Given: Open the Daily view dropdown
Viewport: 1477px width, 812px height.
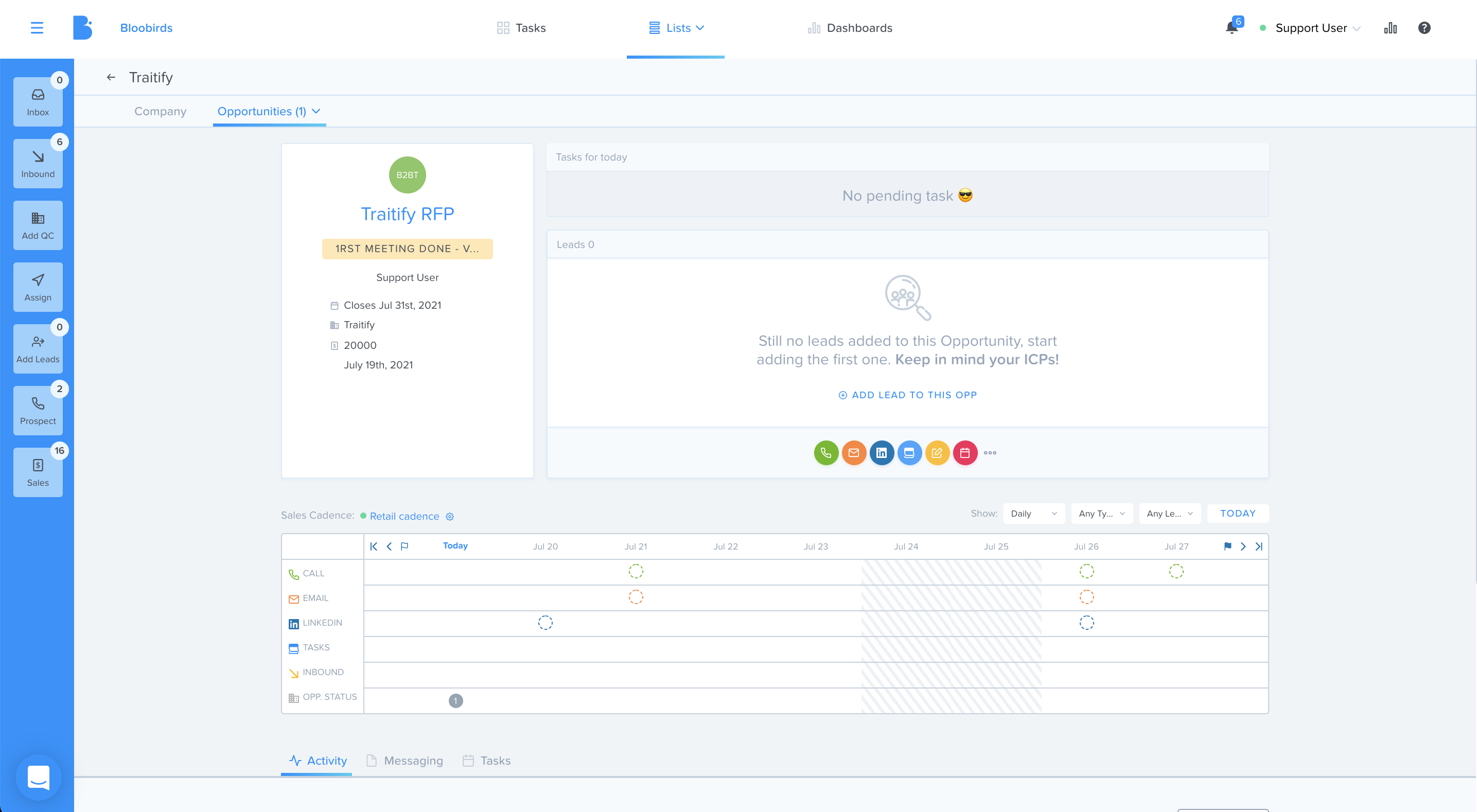Looking at the screenshot, I should 1034,513.
